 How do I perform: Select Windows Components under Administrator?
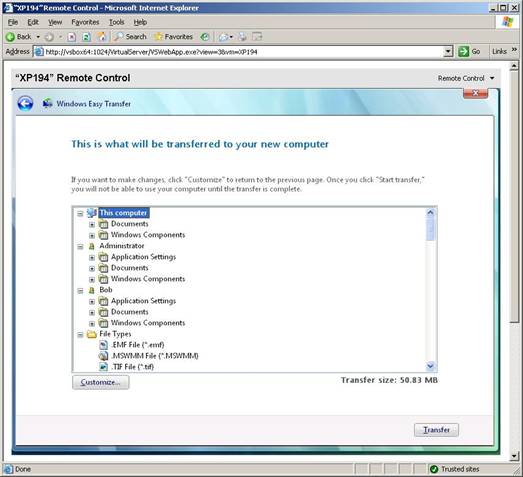(x=148, y=279)
